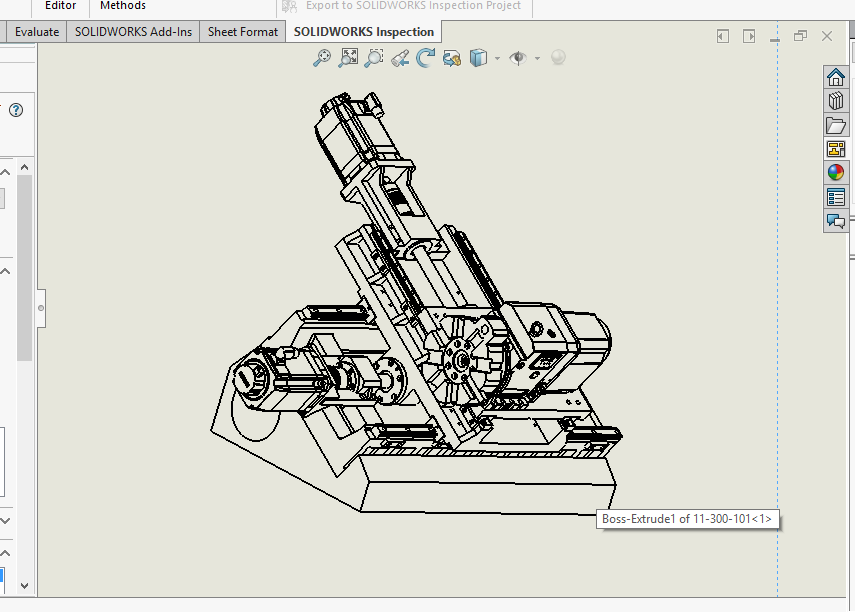
Task: Click the Display Style cube icon
Action: 478,58
